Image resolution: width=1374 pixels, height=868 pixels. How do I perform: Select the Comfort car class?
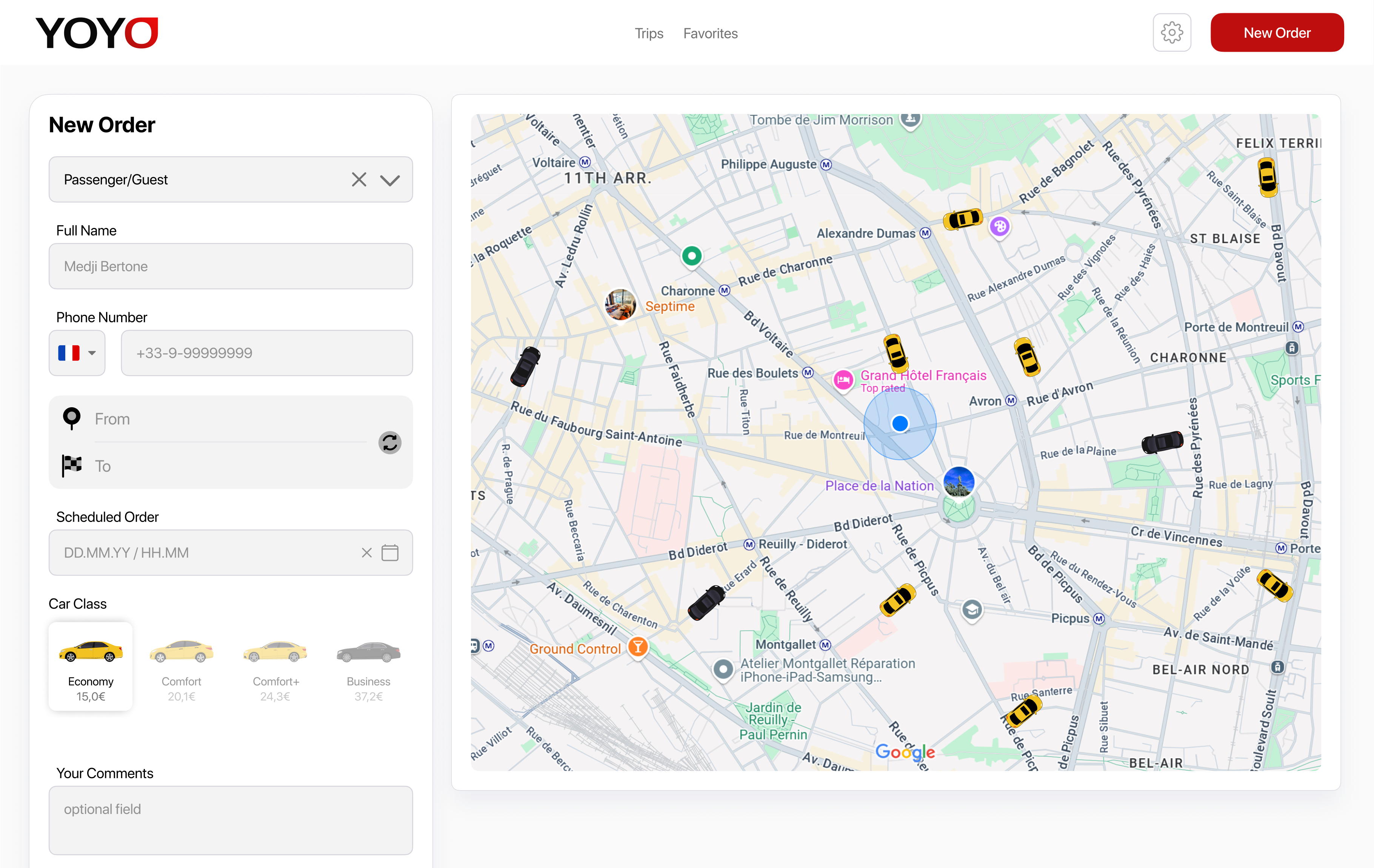[x=182, y=666]
